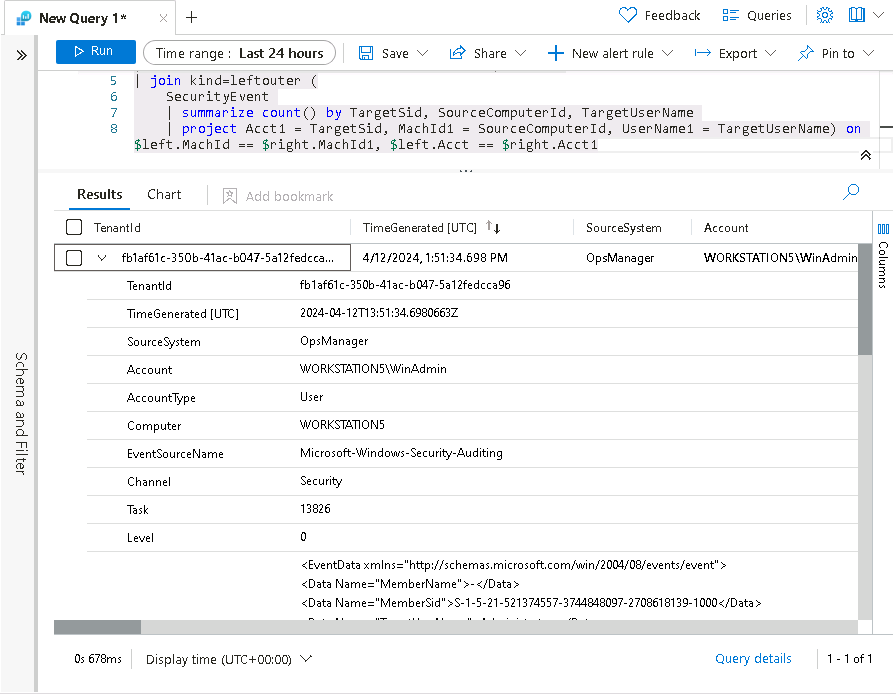The width and height of the screenshot is (896, 694).
Task: Click the 1 - 1 of 1 result count
Action: [x=850, y=659]
